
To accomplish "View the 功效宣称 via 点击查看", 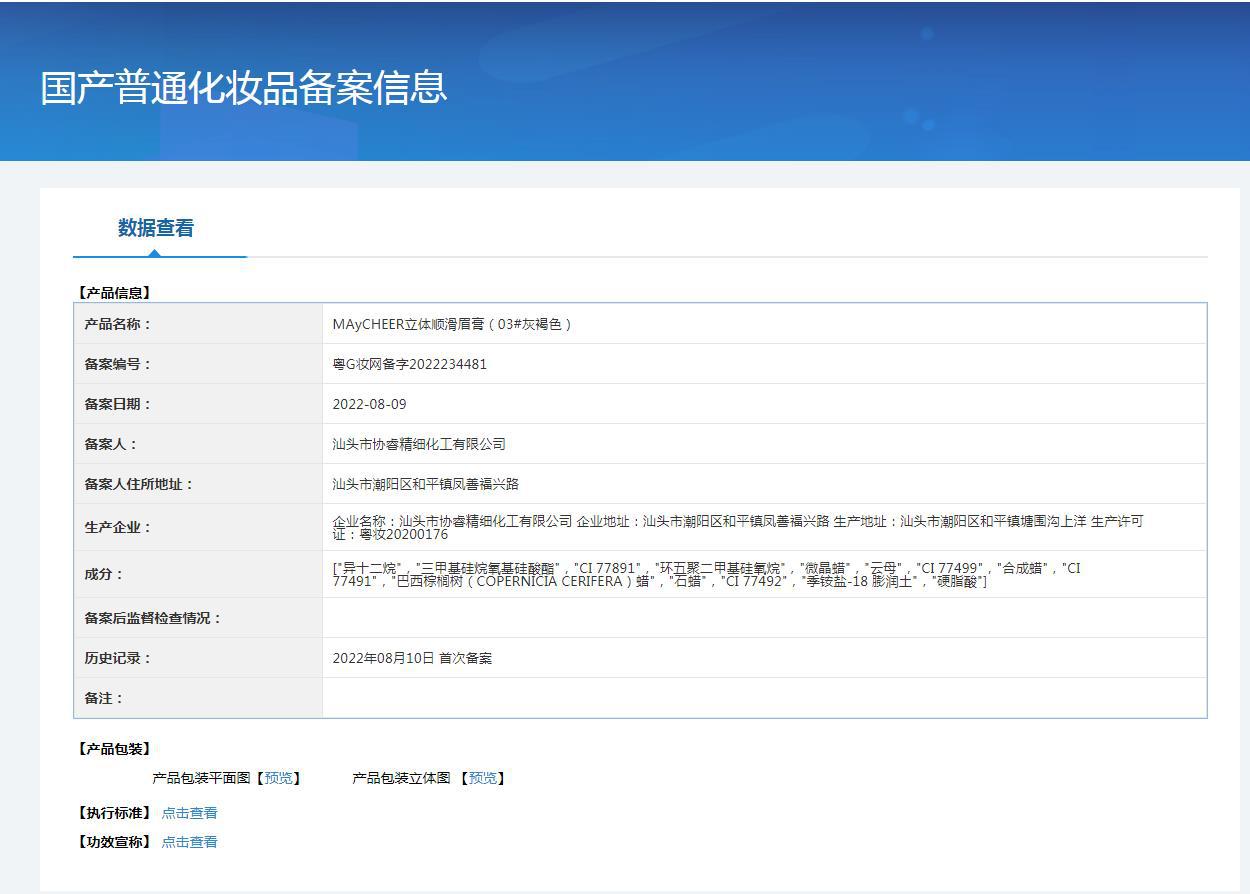I will point(190,842).
